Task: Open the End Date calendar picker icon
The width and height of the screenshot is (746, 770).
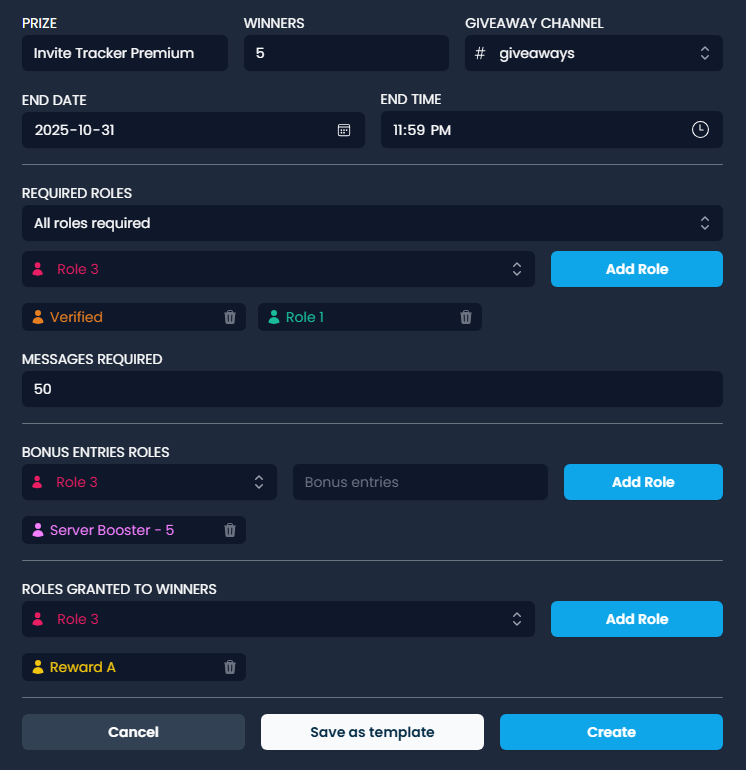Action: click(344, 130)
